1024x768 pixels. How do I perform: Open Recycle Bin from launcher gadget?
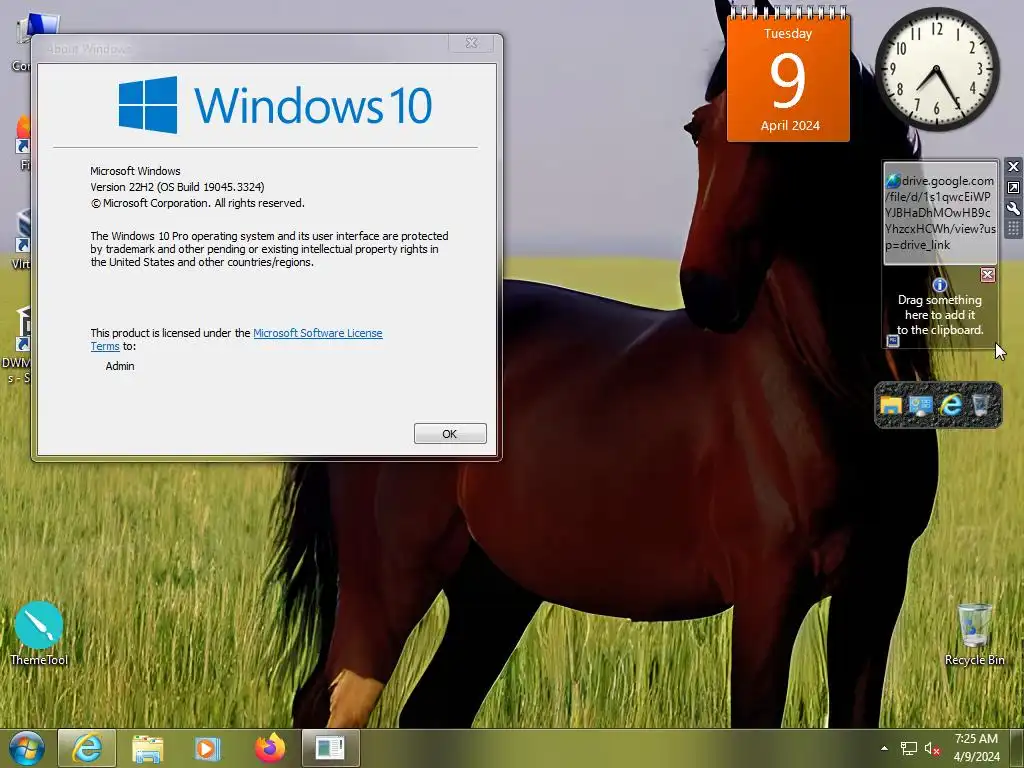pos(980,406)
